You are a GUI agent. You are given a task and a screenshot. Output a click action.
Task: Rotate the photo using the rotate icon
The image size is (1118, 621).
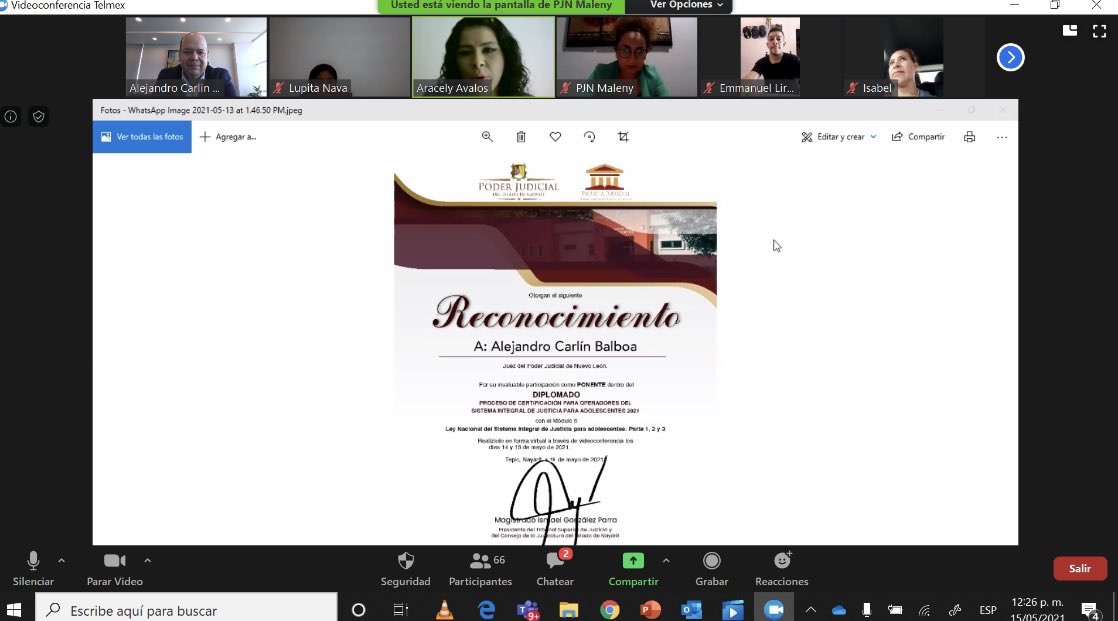pos(590,137)
